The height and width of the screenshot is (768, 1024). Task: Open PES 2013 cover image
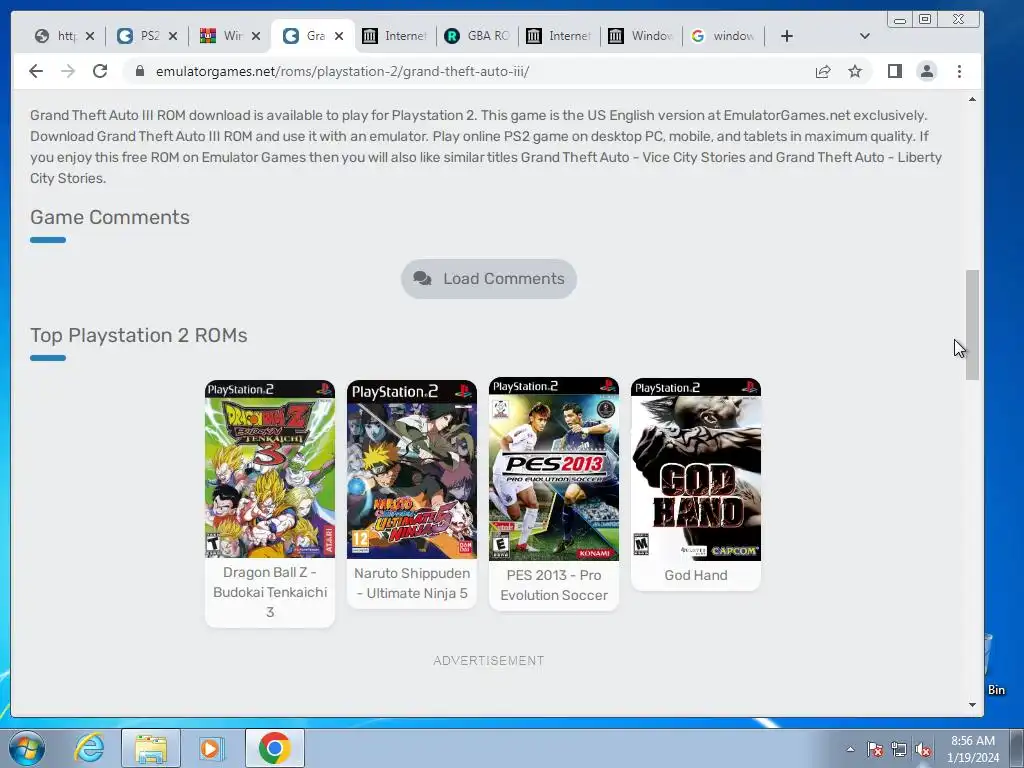click(554, 469)
